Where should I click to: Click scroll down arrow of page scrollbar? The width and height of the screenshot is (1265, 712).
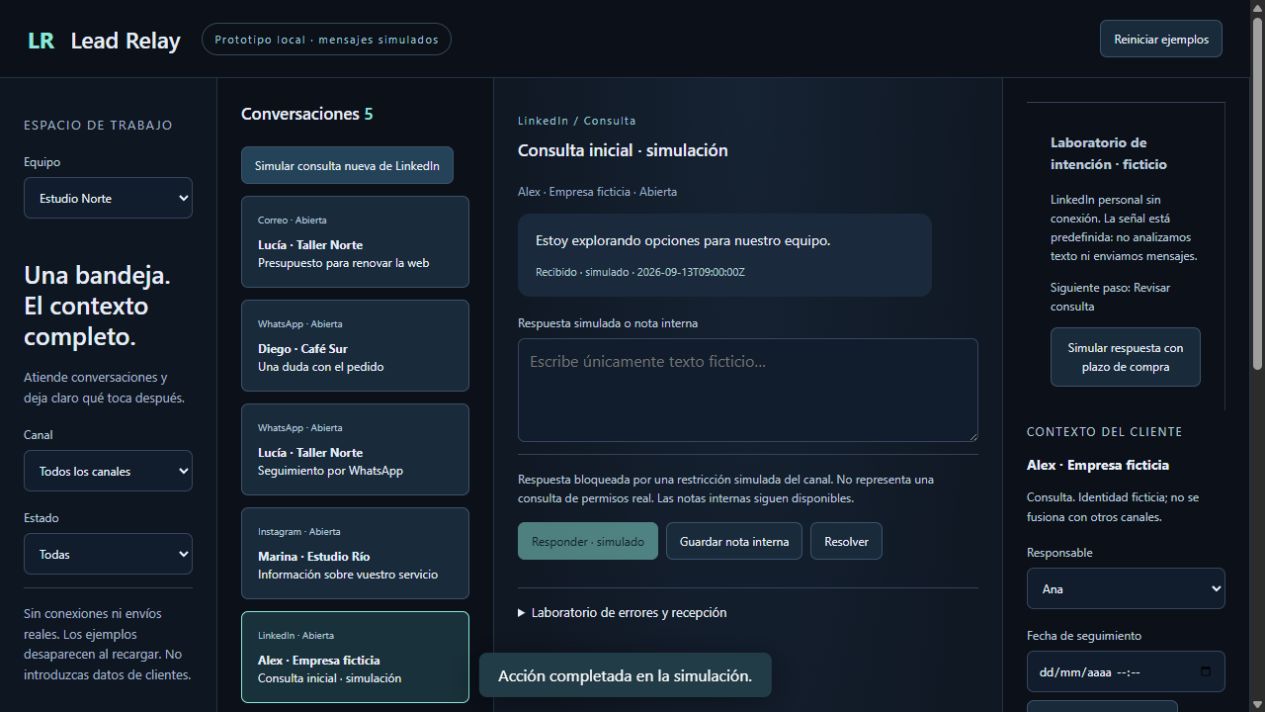tap(1257, 704)
